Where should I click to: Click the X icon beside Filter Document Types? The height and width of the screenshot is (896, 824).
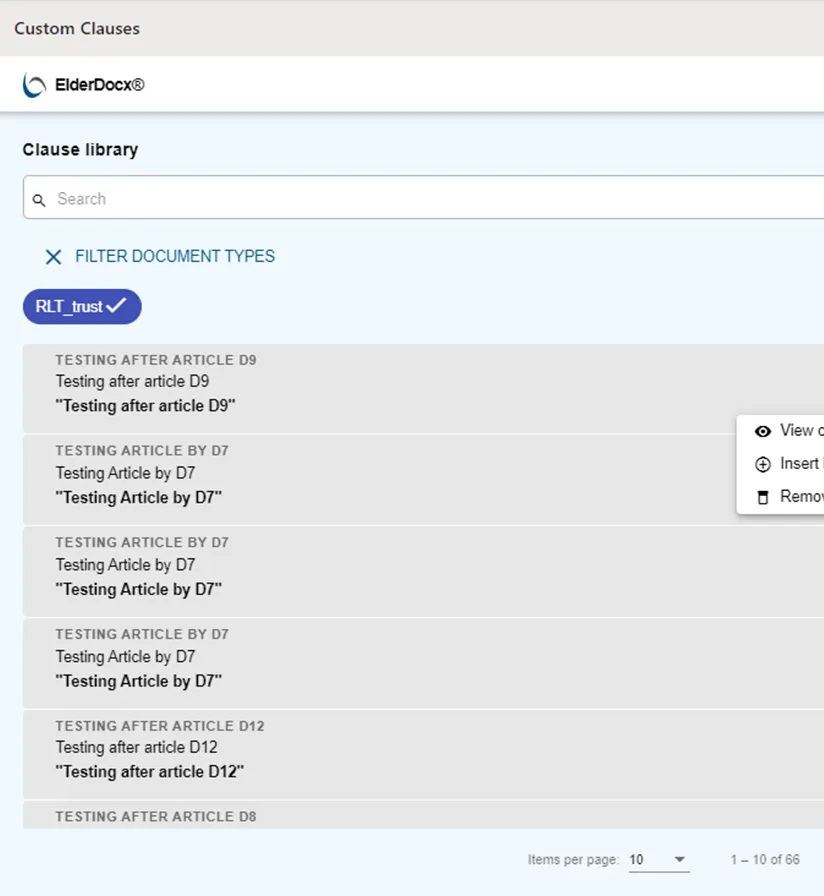point(53,257)
